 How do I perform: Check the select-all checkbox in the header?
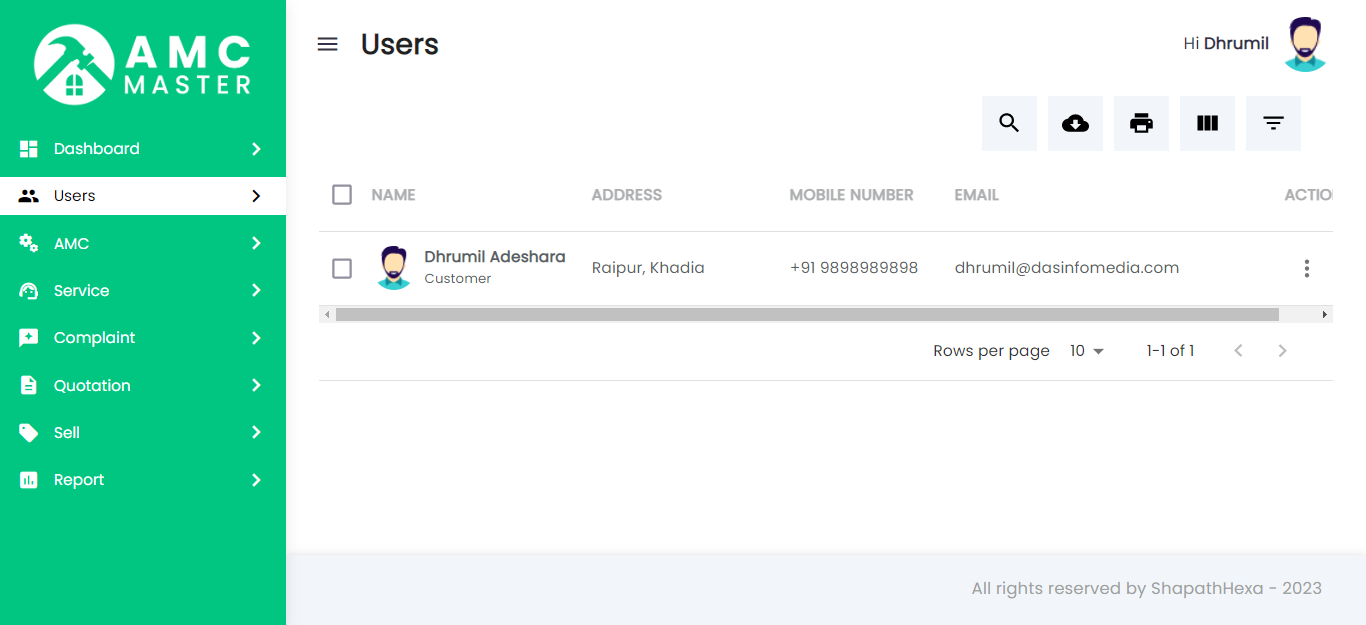point(342,195)
